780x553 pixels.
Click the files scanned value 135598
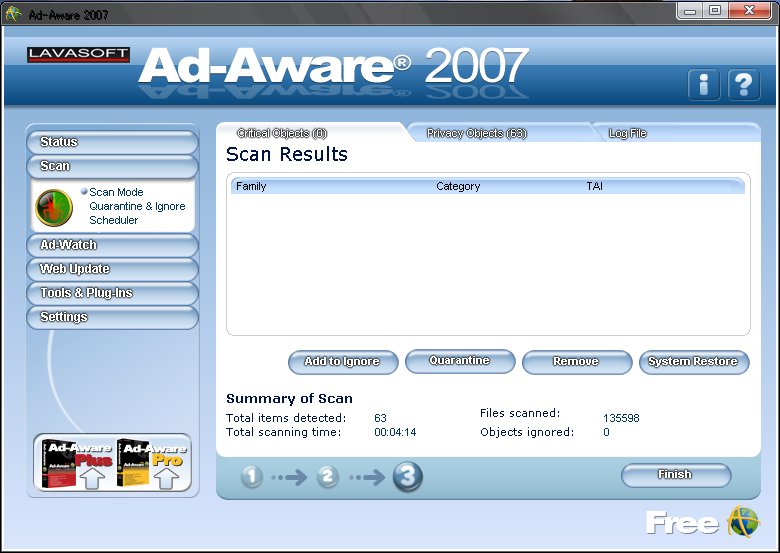tap(621, 418)
